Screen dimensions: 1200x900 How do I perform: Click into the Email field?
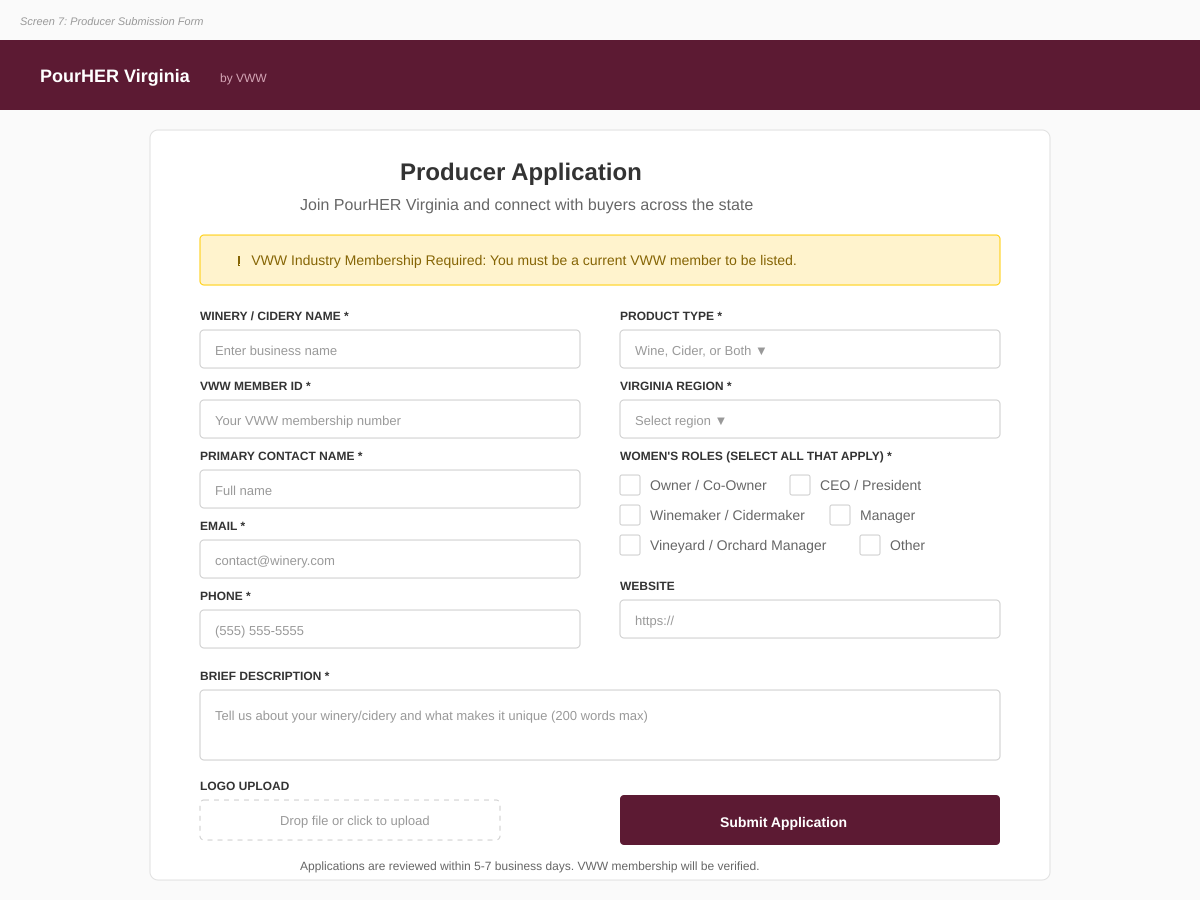[390, 559]
